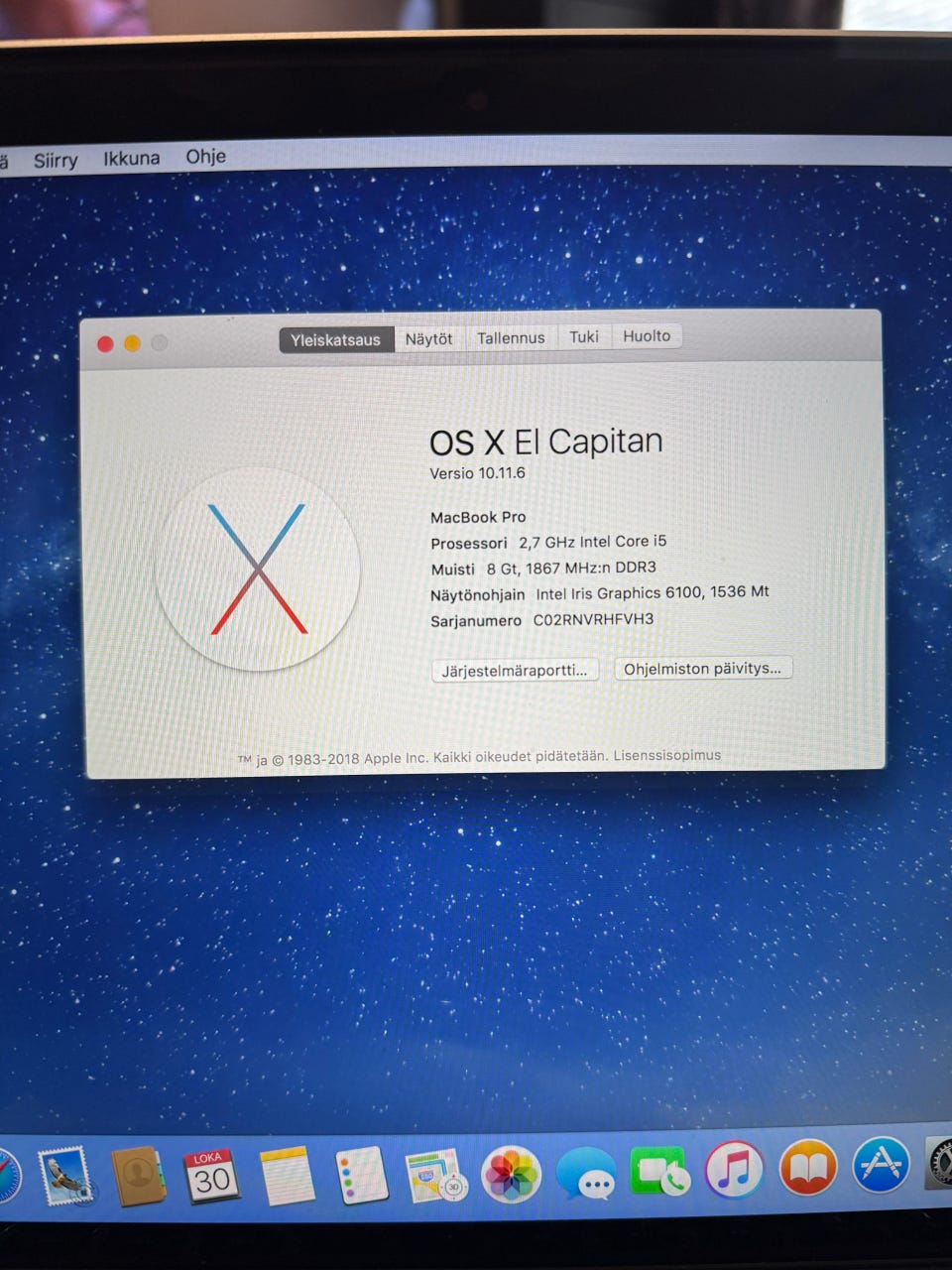Select the Tallennus tab

click(x=511, y=337)
